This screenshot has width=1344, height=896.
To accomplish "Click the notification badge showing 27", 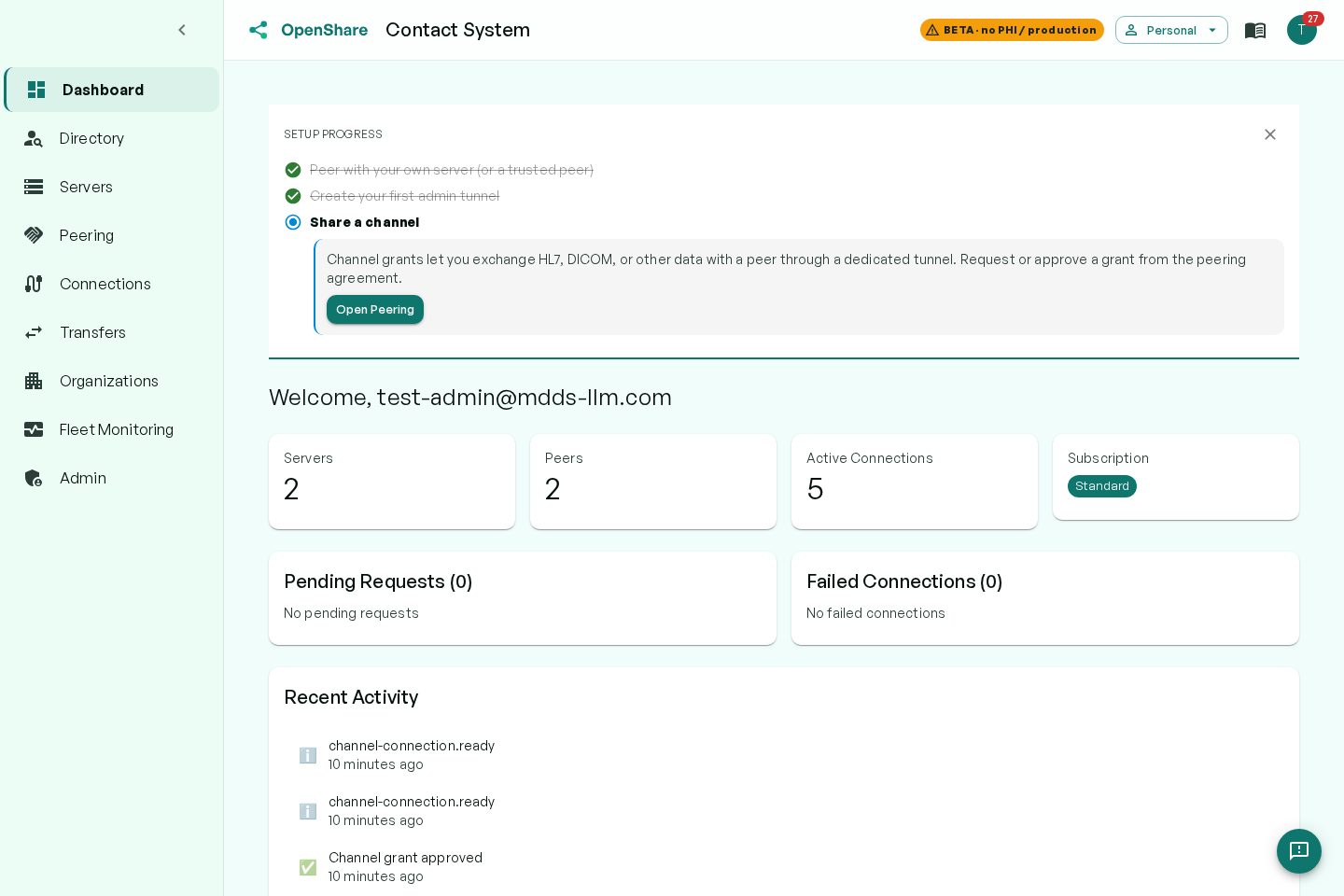I will (x=1313, y=19).
